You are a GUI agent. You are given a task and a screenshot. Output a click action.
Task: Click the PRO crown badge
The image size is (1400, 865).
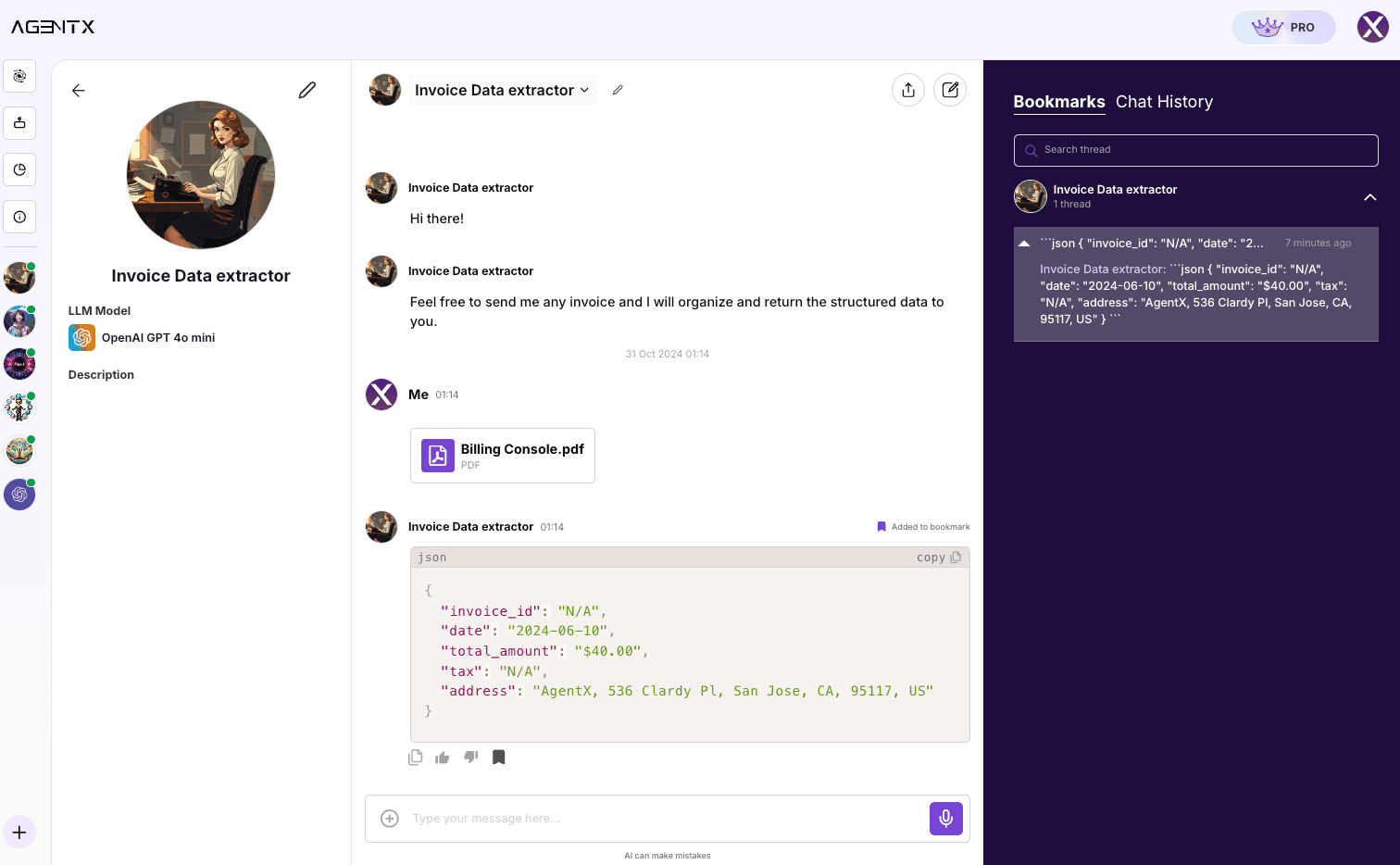pyautogui.click(x=1283, y=27)
